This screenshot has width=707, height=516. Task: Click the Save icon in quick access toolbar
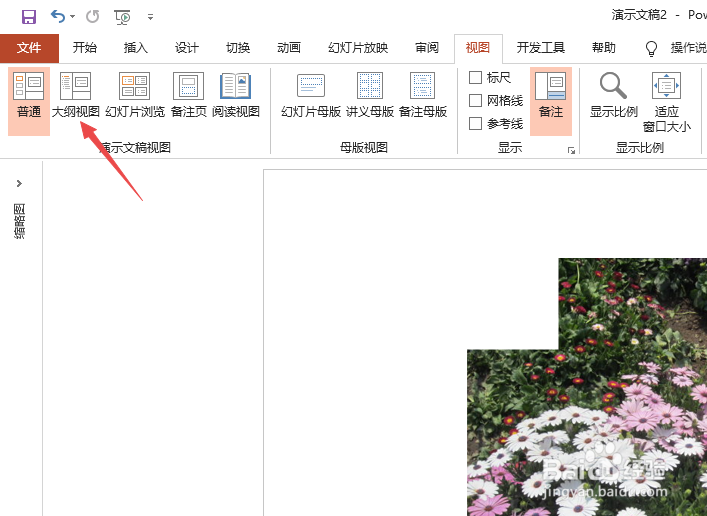coord(29,17)
